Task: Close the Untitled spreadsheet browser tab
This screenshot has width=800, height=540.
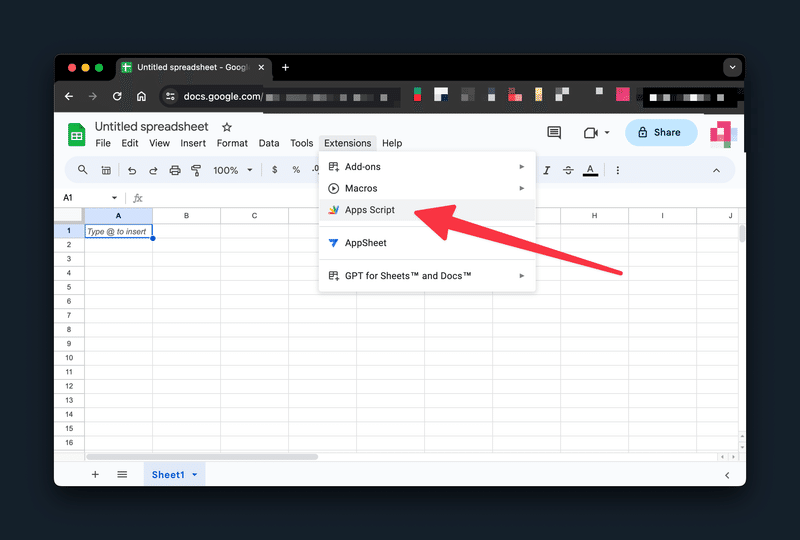Action: point(261,67)
